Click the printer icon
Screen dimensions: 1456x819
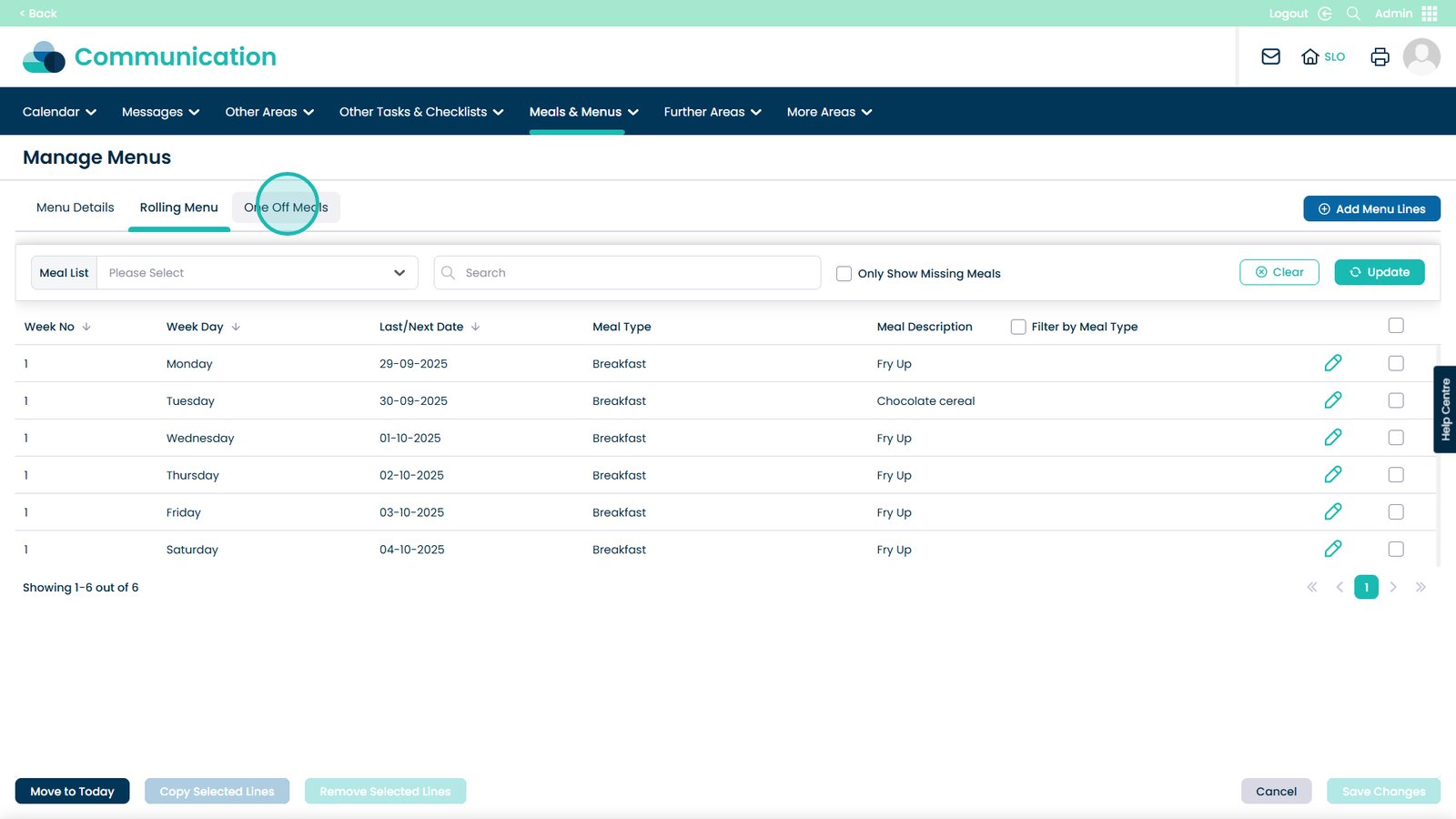(x=1380, y=56)
